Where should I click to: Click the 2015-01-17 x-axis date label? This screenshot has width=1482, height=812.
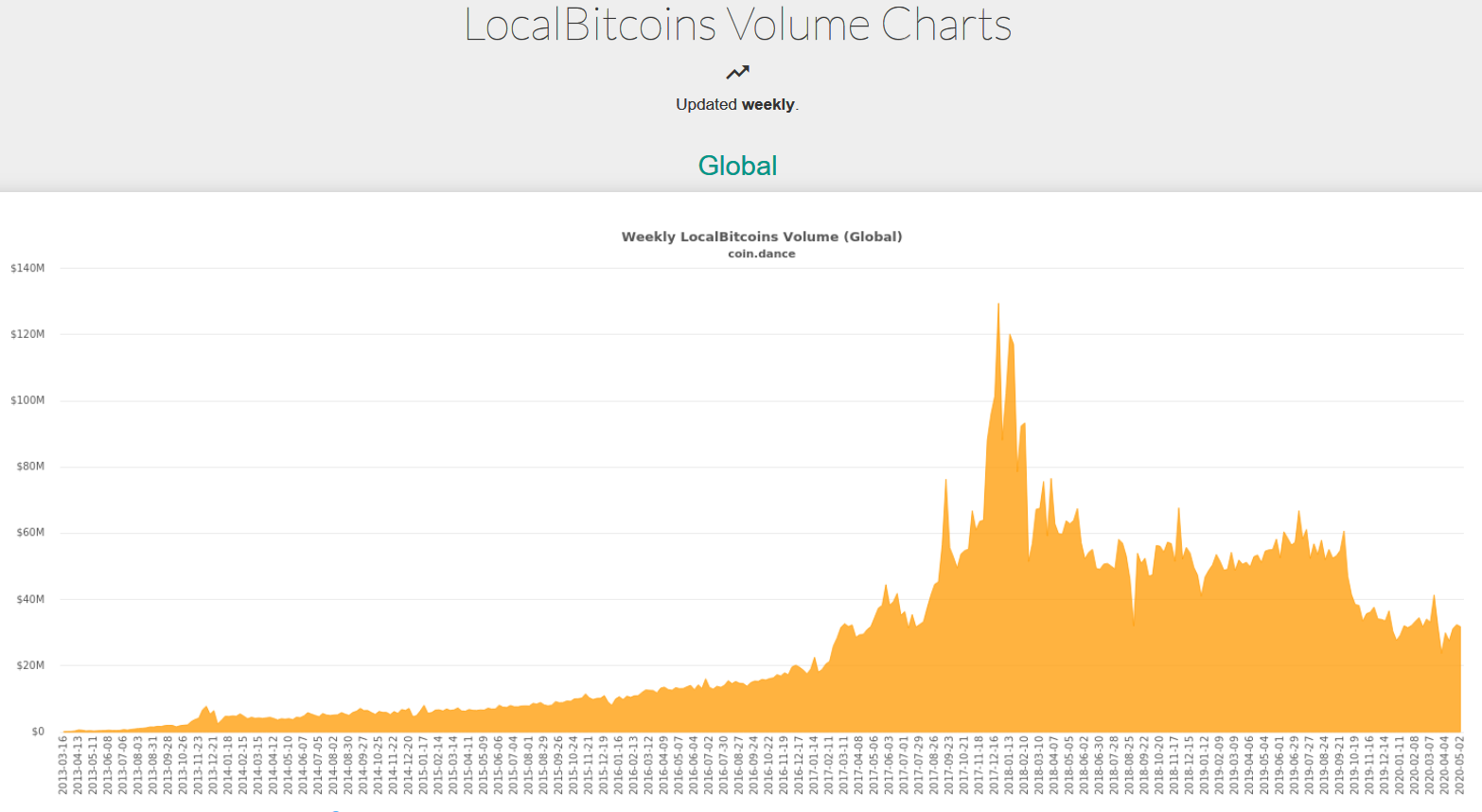424,766
